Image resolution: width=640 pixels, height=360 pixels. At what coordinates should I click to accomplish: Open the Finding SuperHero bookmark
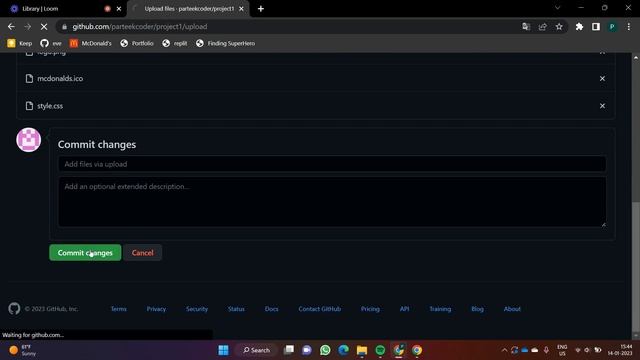click(x=225, y=43)
